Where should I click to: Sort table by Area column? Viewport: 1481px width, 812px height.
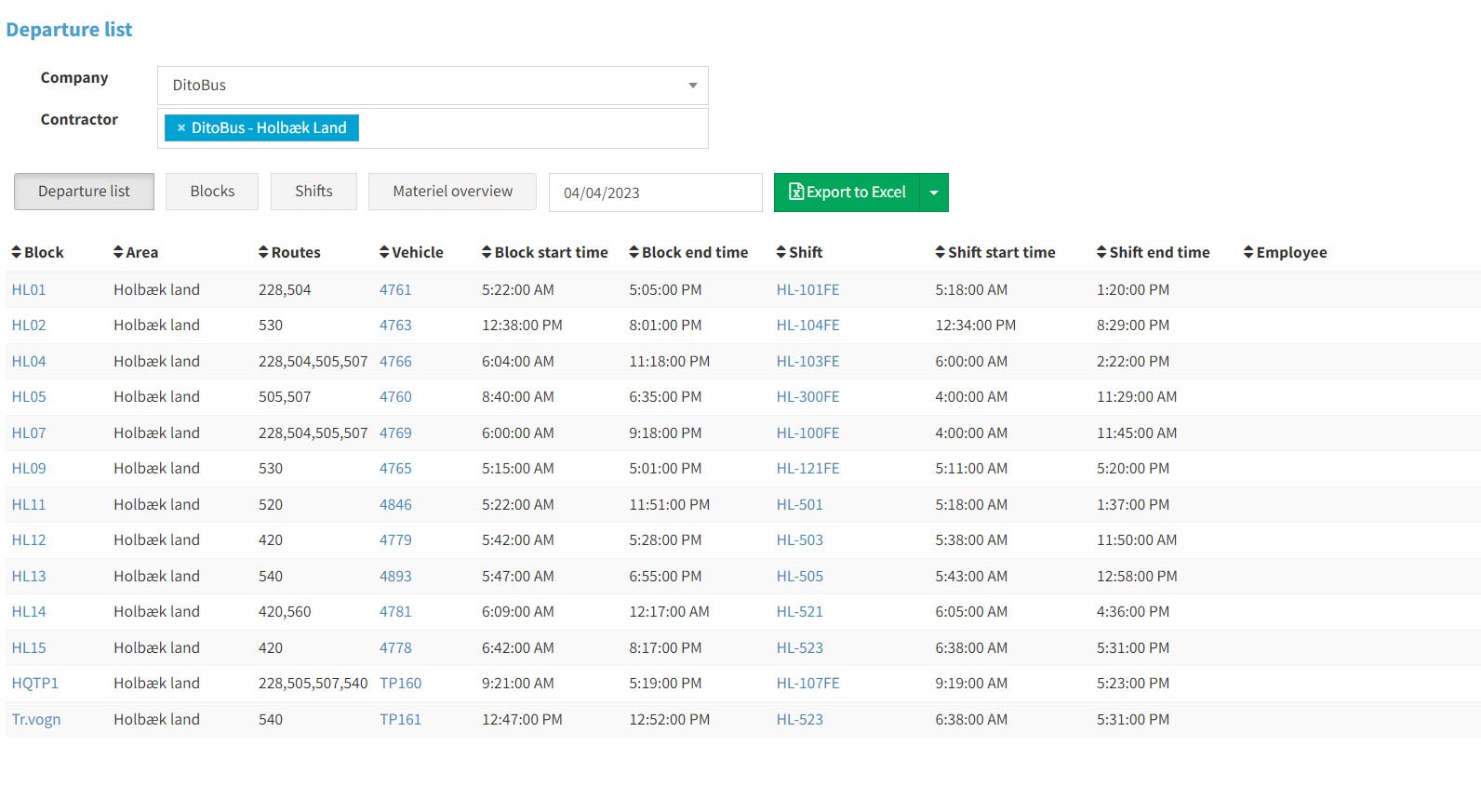(136, 252)
